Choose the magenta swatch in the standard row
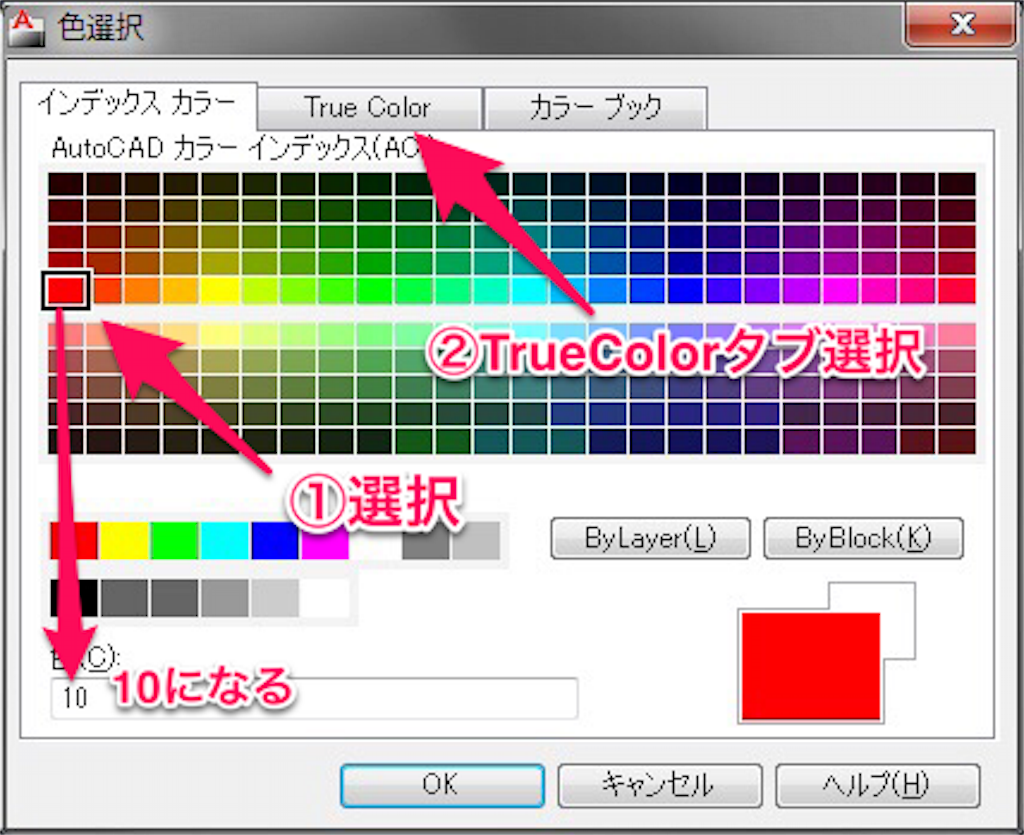The width and height of the screenshot is (1024, 835). [325, 540]
